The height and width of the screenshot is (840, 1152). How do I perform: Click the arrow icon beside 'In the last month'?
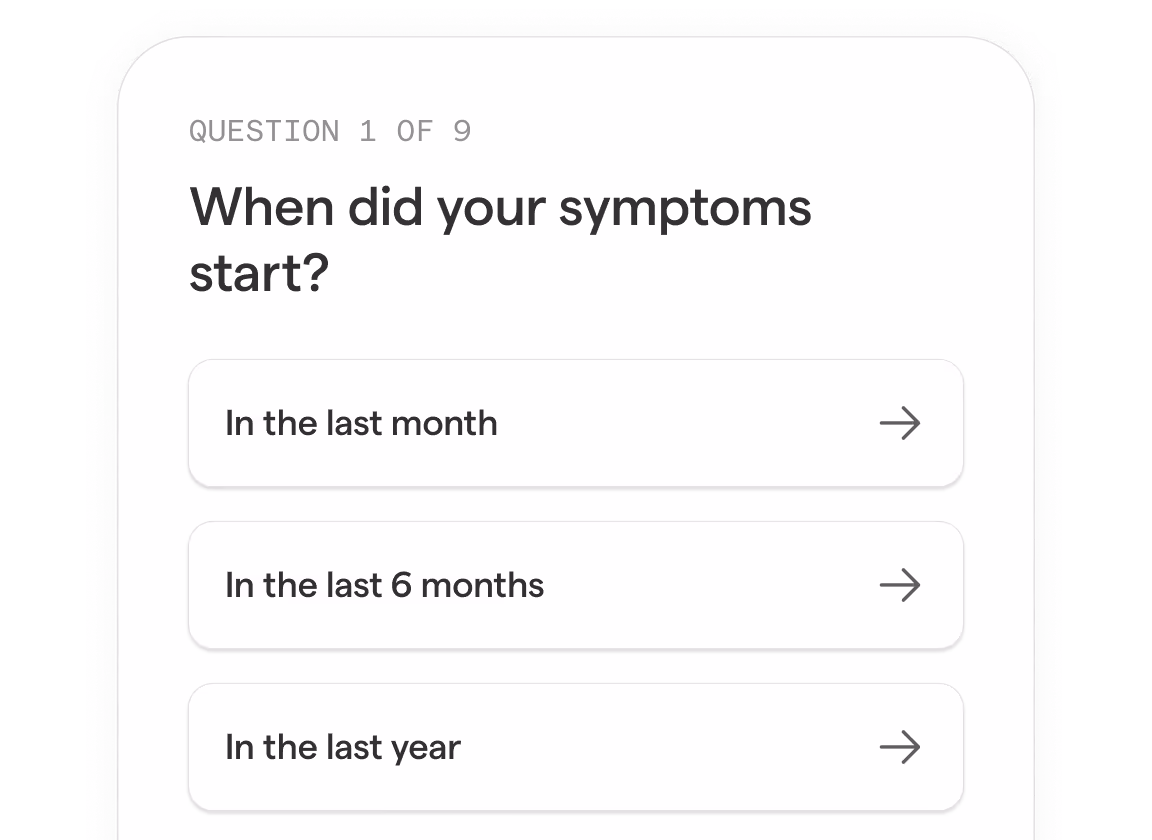(901, 423)
